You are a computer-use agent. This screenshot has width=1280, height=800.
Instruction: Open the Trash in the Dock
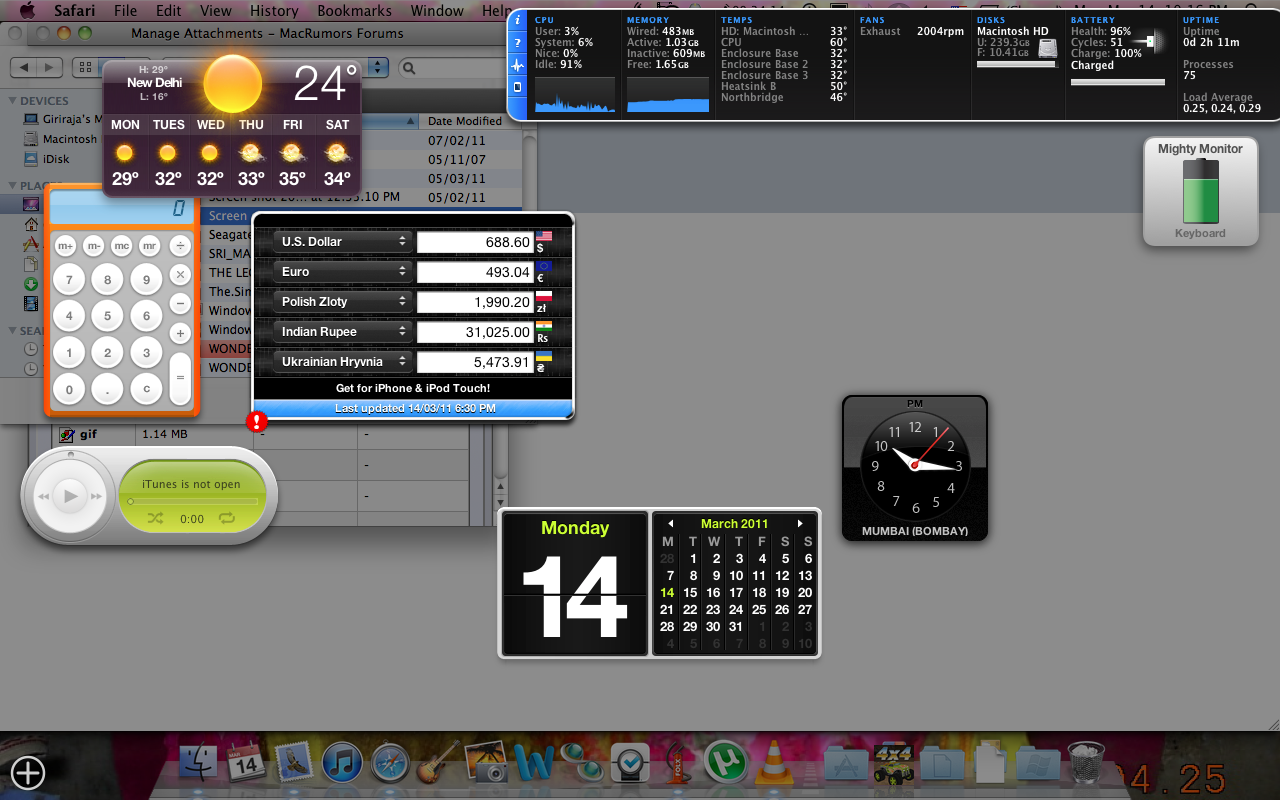(1086, 763)
